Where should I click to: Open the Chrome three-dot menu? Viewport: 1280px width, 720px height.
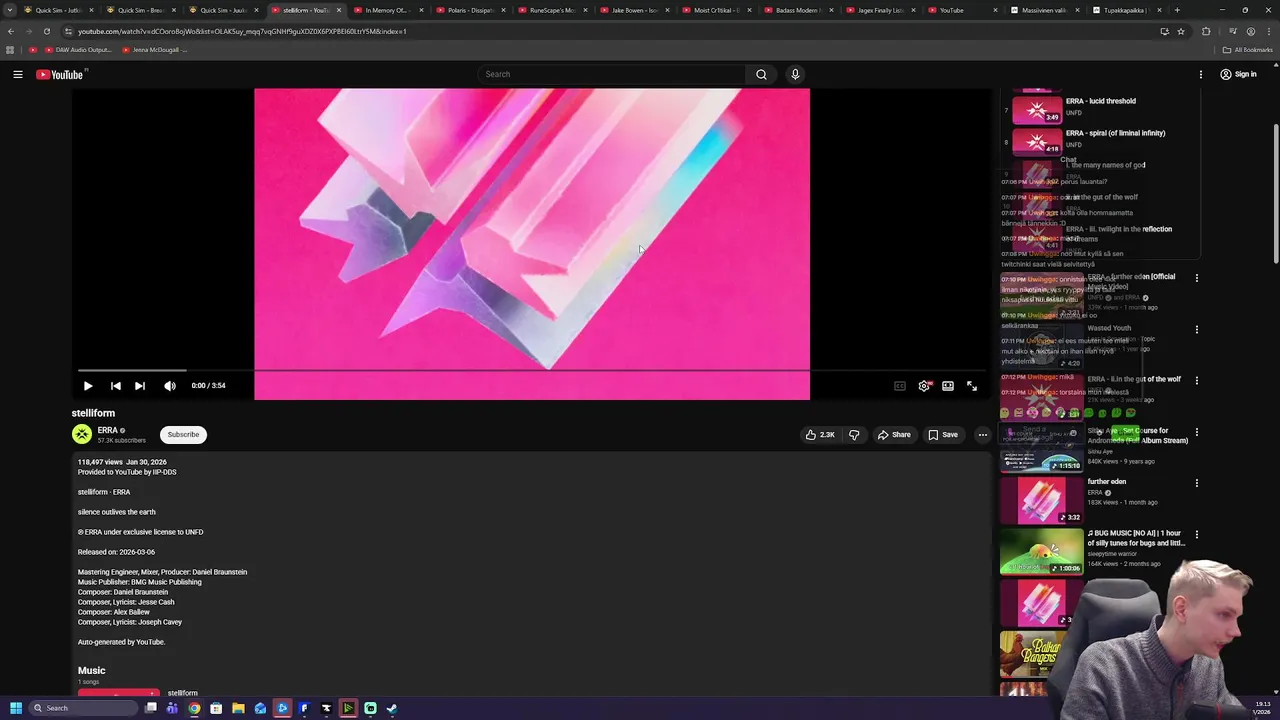(x=1268, y=31)
